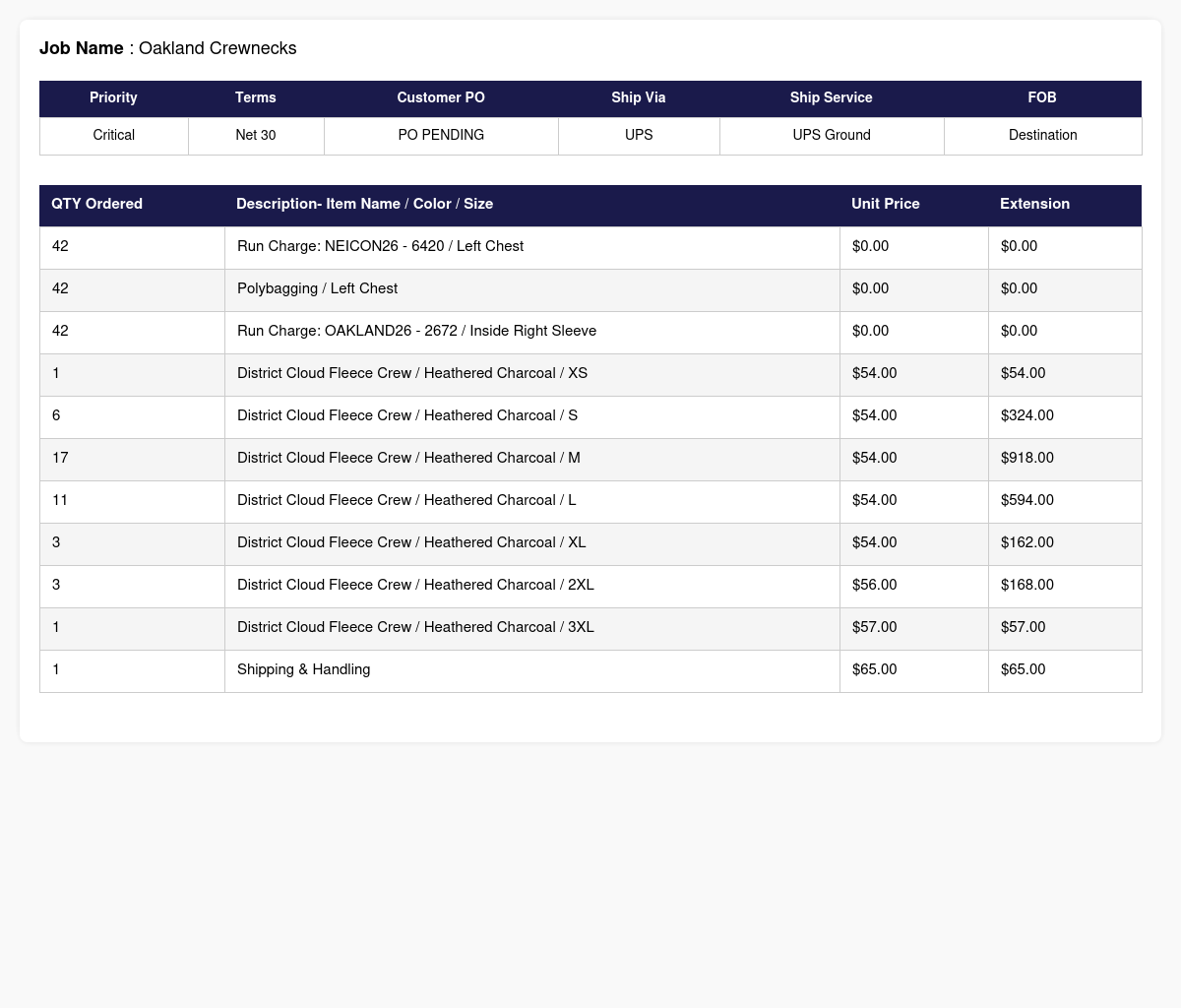1181x1008 pixels.
Task: Select the Destination FOB cell
Action: point(1043,135)
